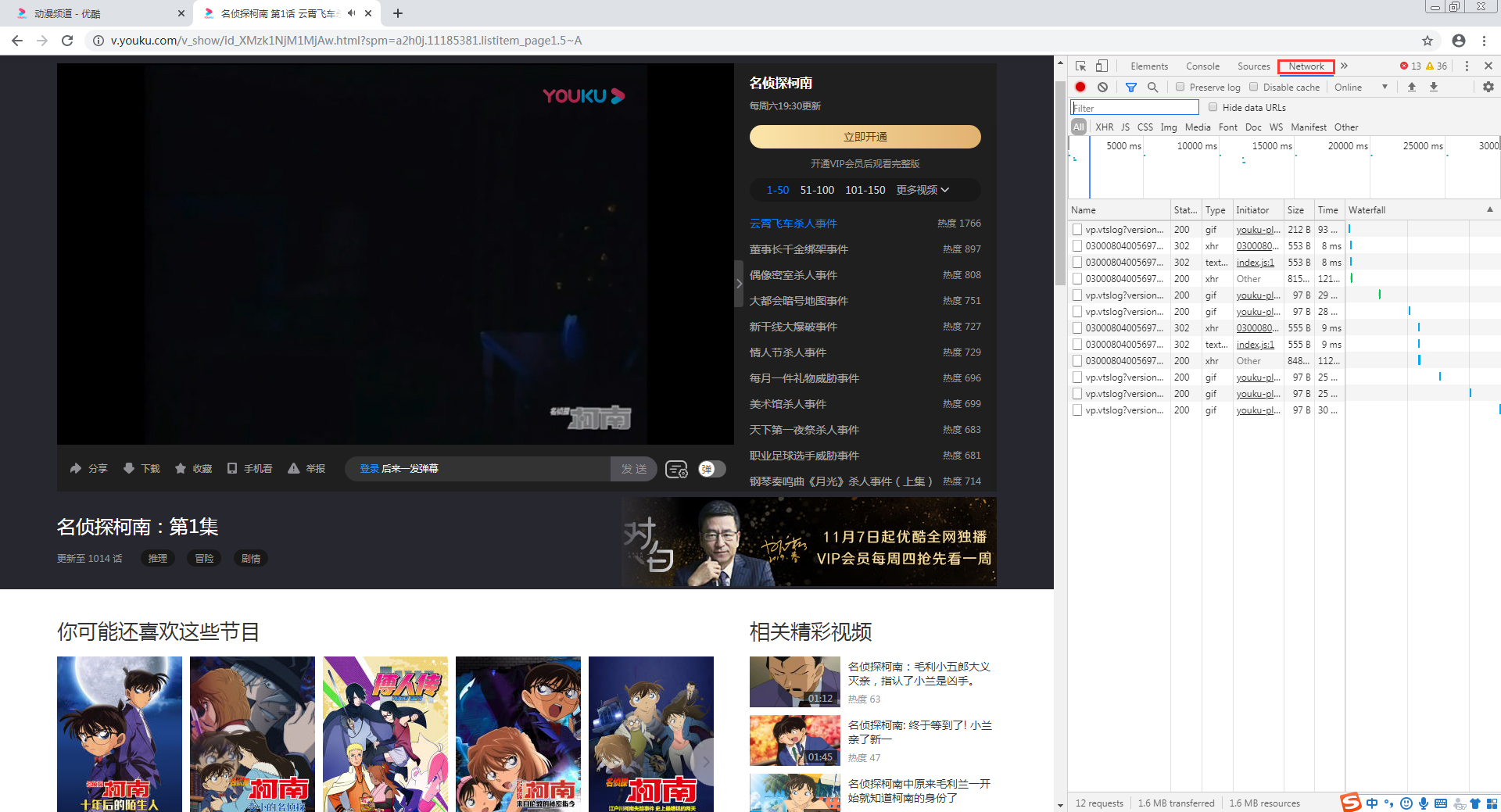Open network search magnifier

coord(1152,87)
